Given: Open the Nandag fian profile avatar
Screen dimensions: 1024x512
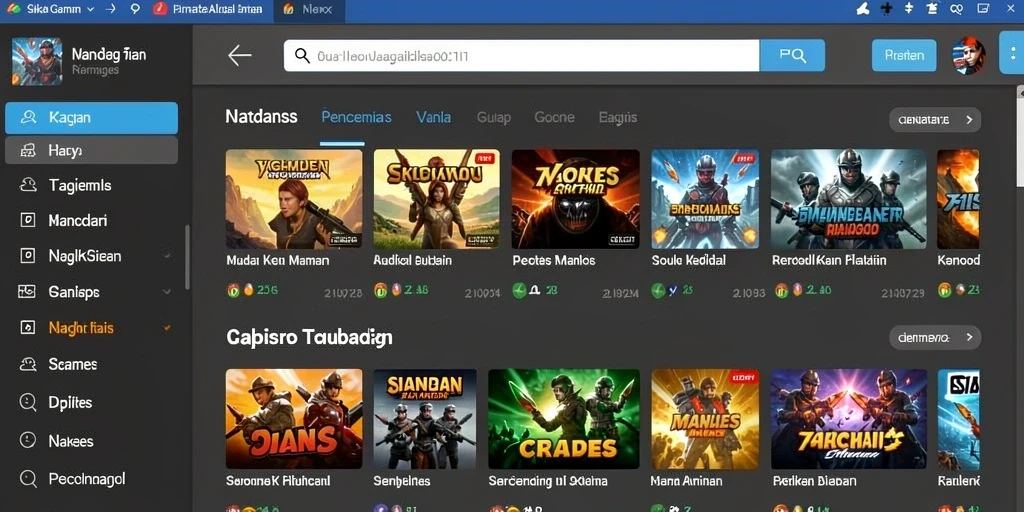Looking at the screenshot, I should point(37,61).
